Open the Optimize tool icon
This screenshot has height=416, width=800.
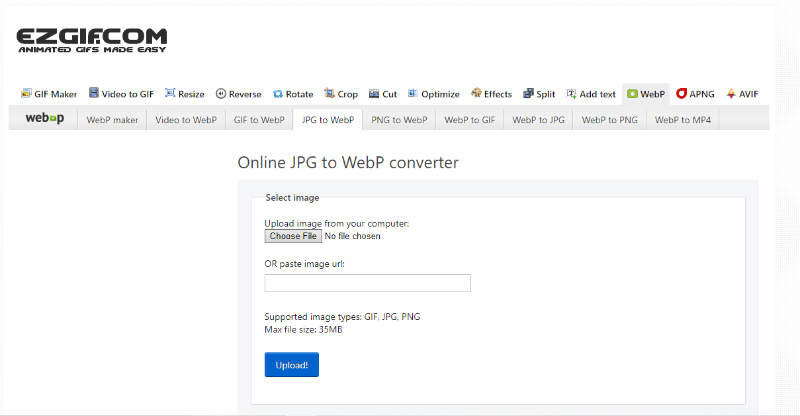click(x=413, y=93)
